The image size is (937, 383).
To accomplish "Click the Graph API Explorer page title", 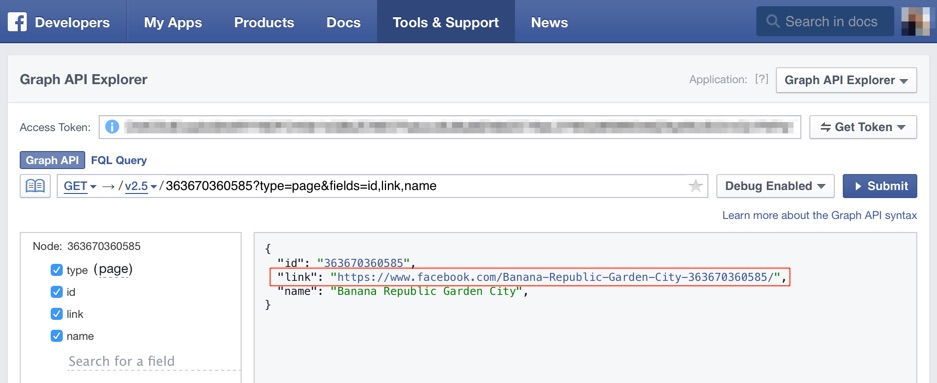I will (84, 79).
